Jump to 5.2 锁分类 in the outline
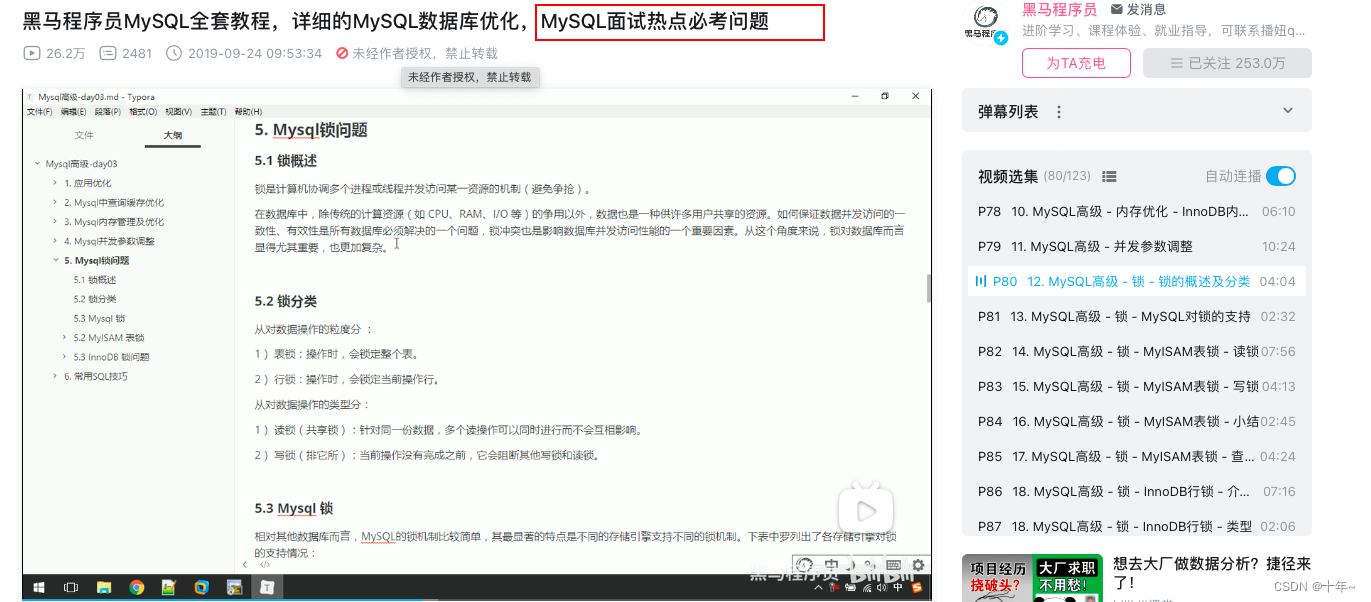This screenshot has width=1371, height=602. (x=95, y=299)
